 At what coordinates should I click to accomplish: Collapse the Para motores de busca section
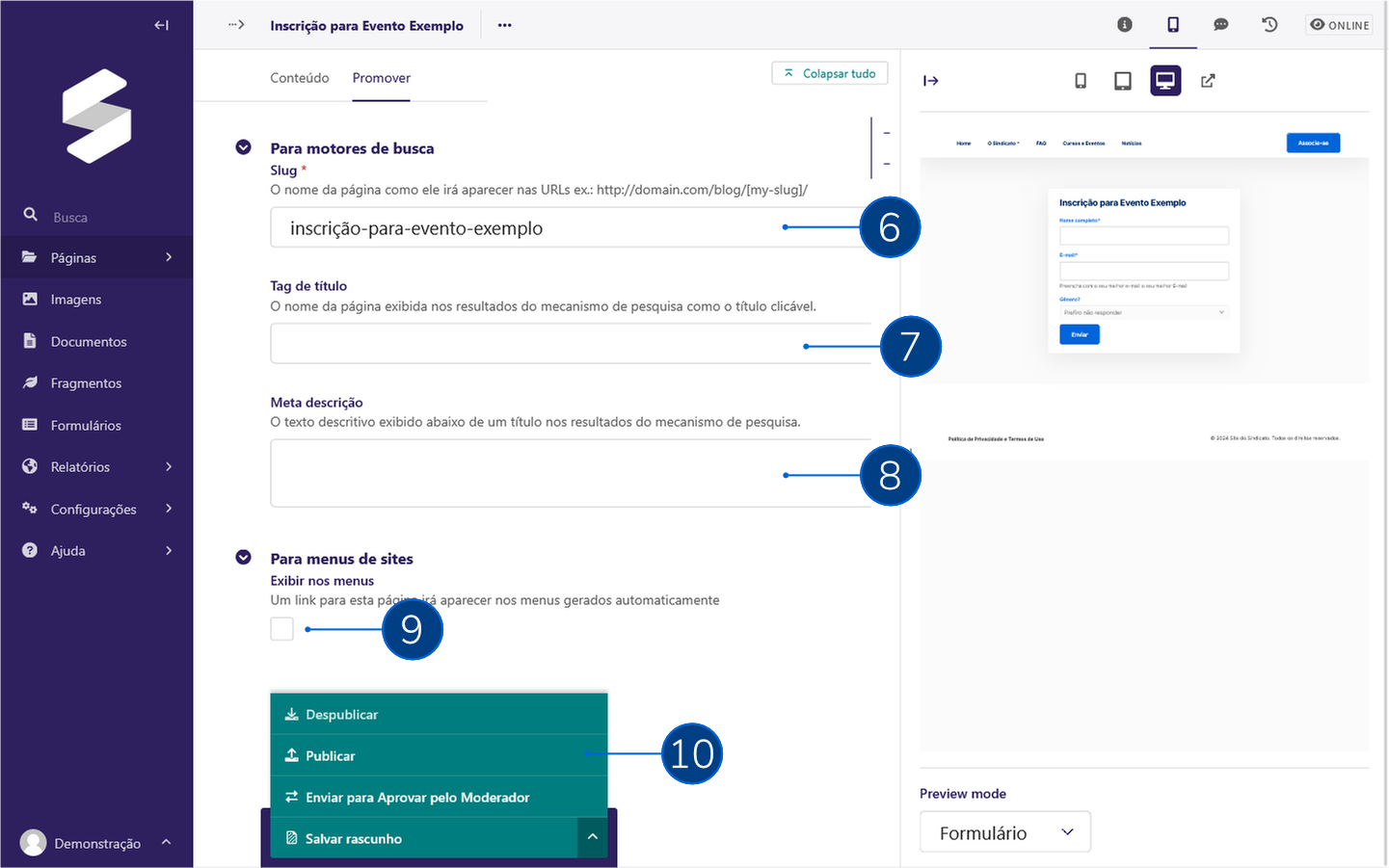click(244, 147)
